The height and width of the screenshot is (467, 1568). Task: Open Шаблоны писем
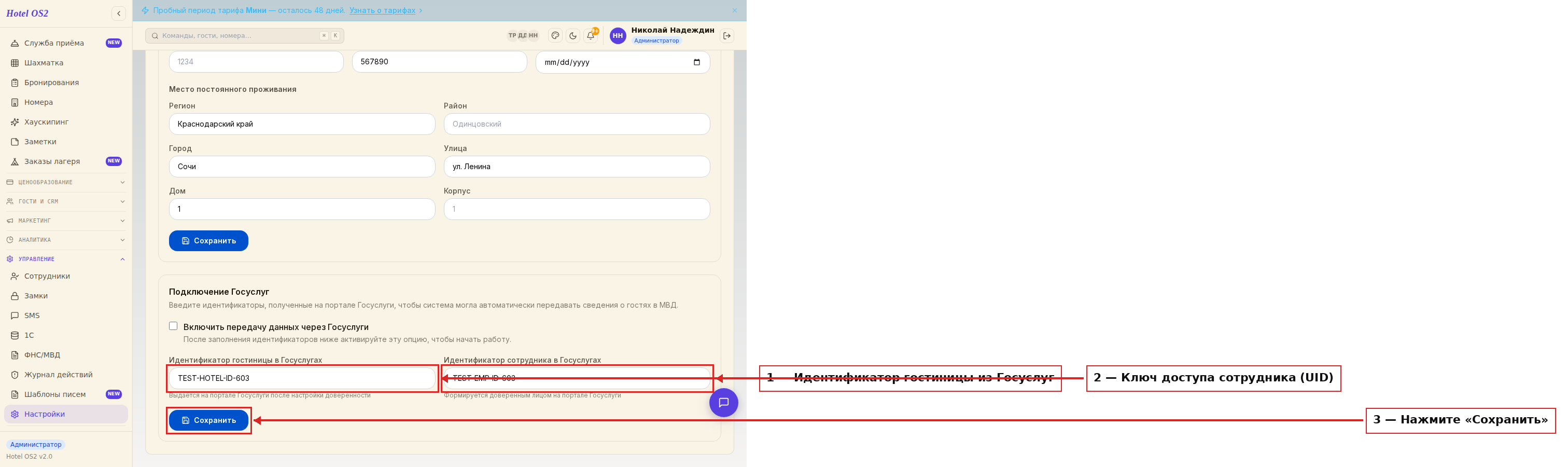66,394
